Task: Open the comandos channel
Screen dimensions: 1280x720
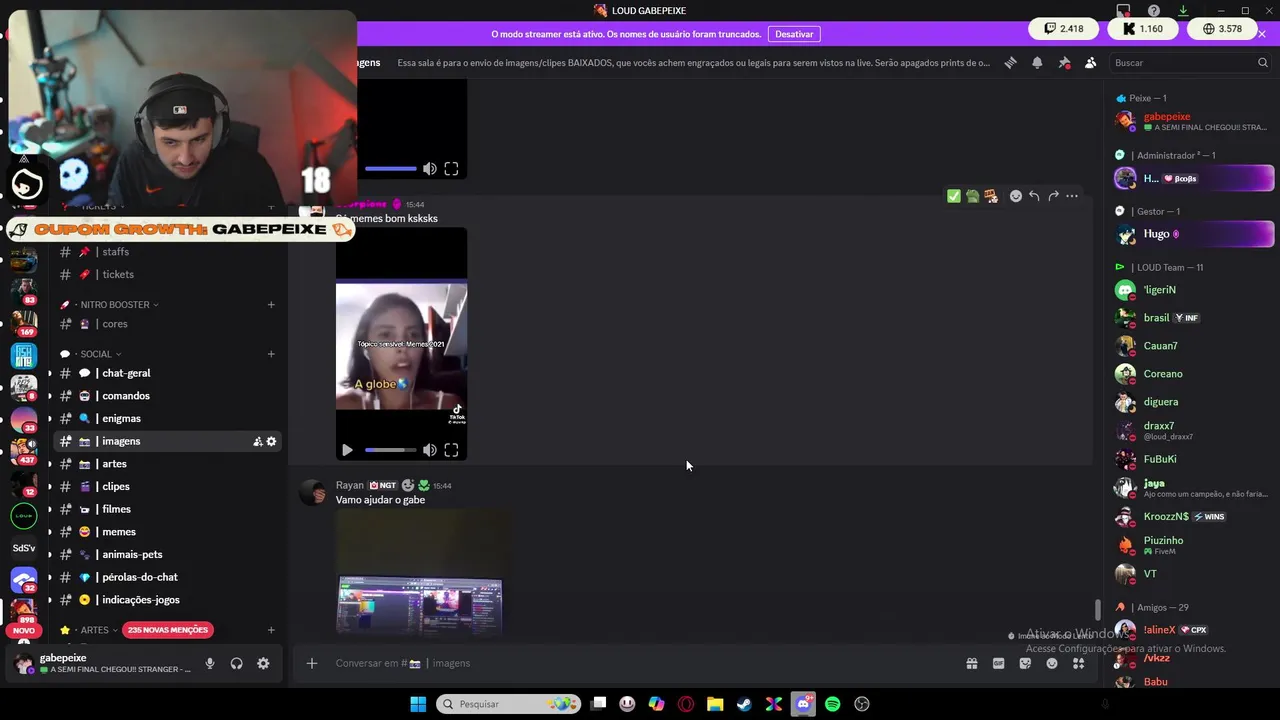Action: [x=167, y=396]
